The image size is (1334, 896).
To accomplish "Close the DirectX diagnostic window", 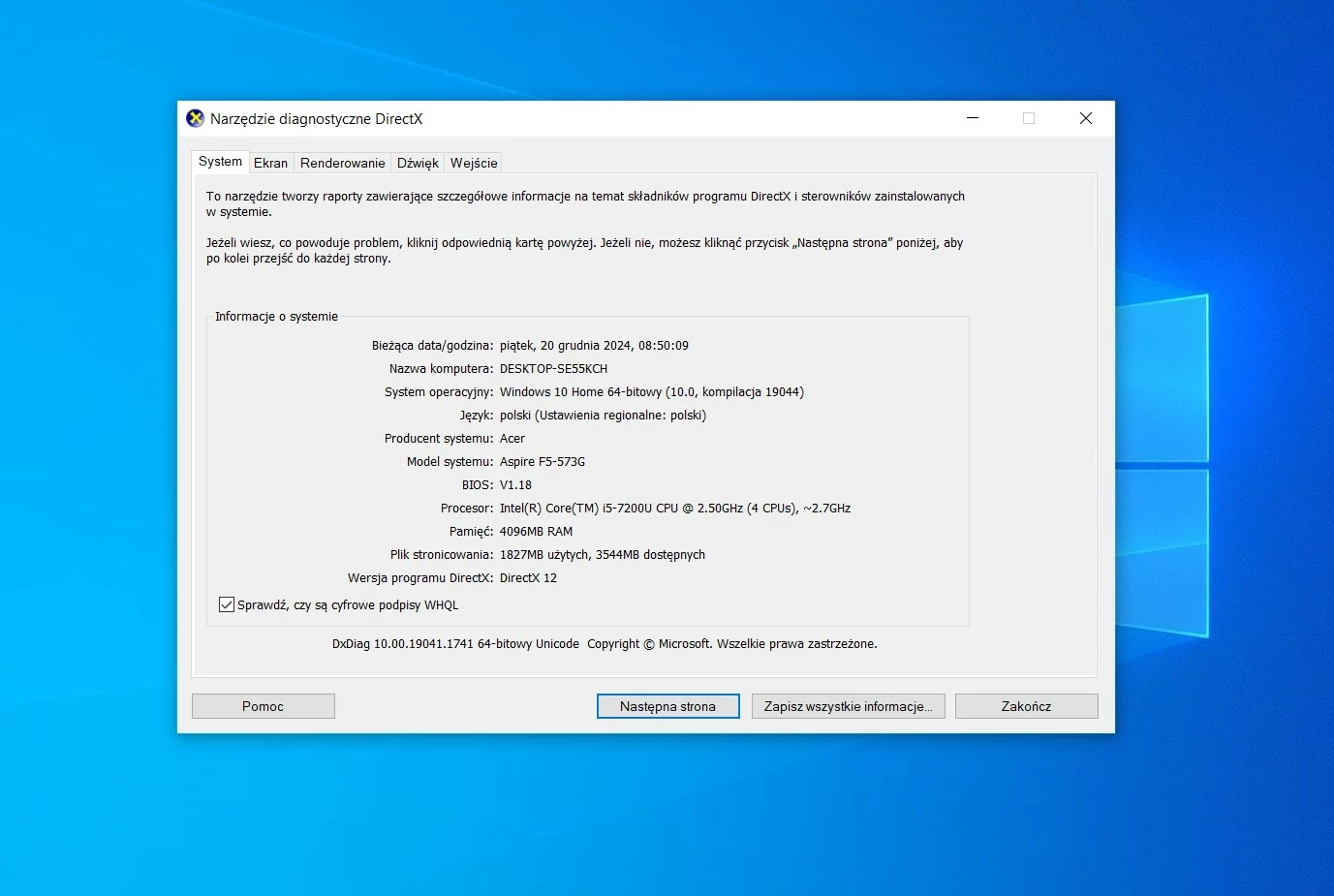I will point(1086,118).
